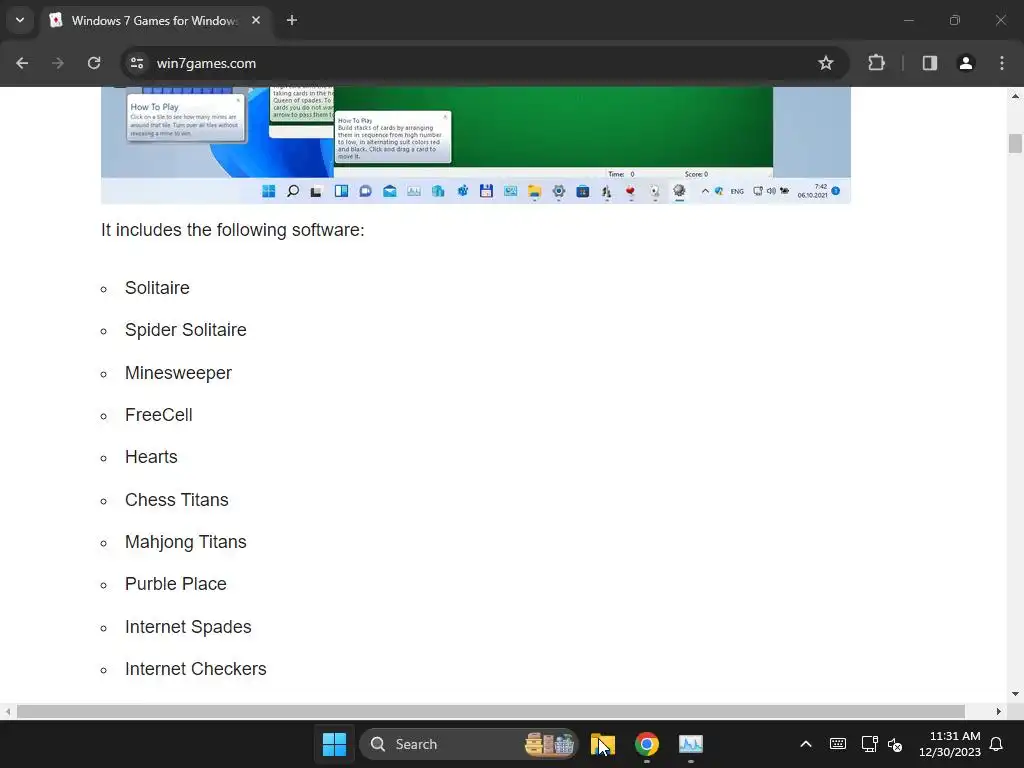Click the 'It includes the following software' text
The image size is (1024, 768).
(x=232, y=230)
